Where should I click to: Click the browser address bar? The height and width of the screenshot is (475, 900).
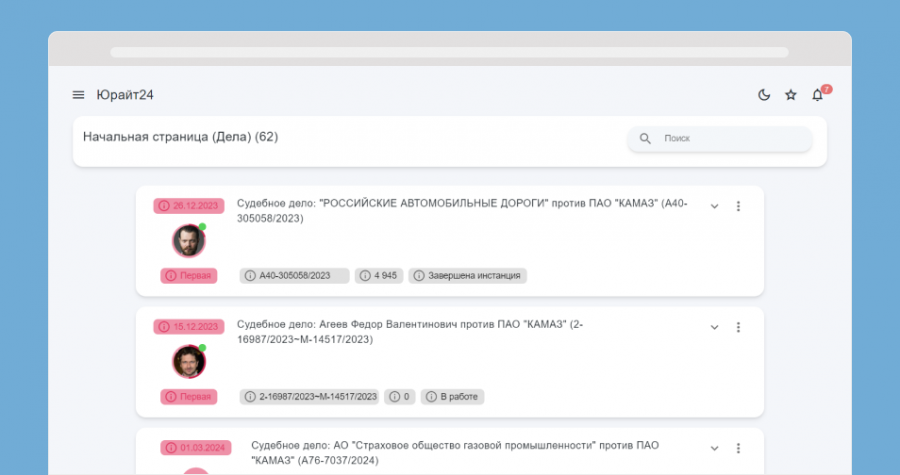(x=449, y=52)
